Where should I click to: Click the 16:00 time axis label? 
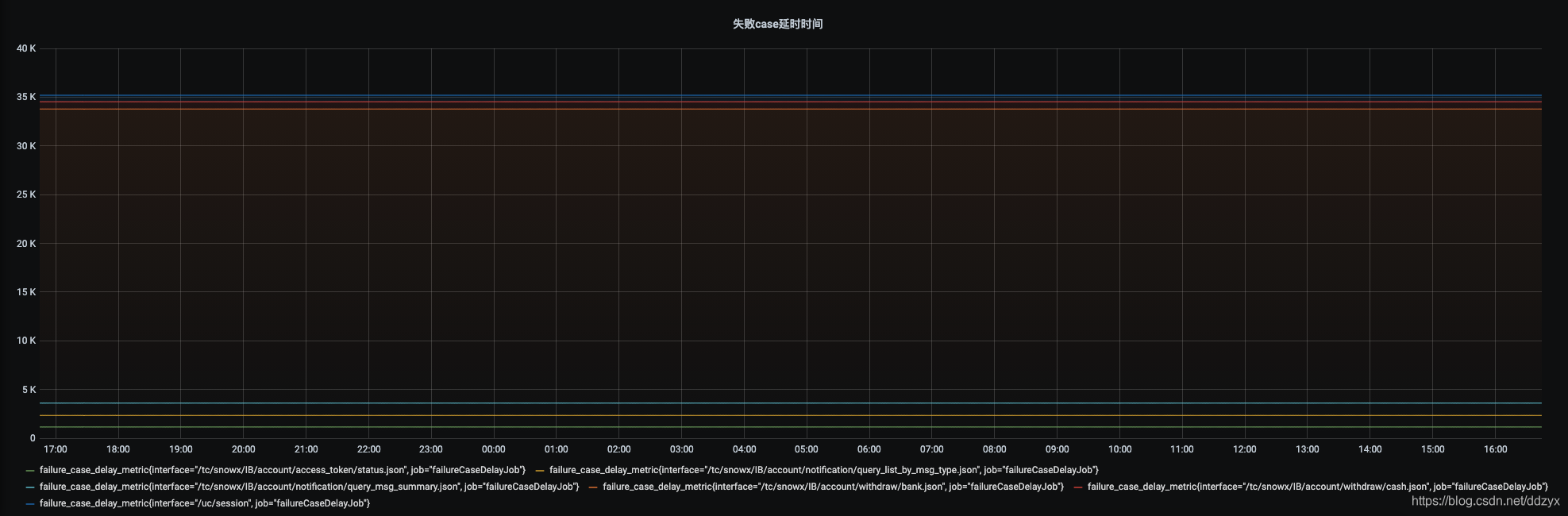pyautogui.click(x=1495, y=449)
